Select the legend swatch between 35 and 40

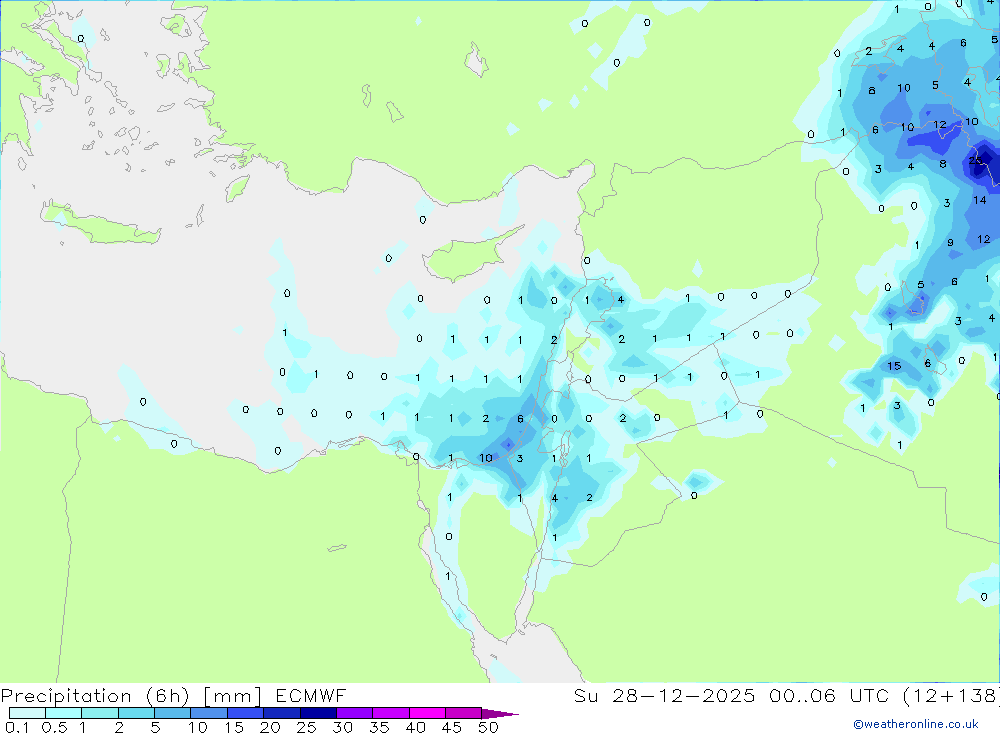(x=391, y=713)
